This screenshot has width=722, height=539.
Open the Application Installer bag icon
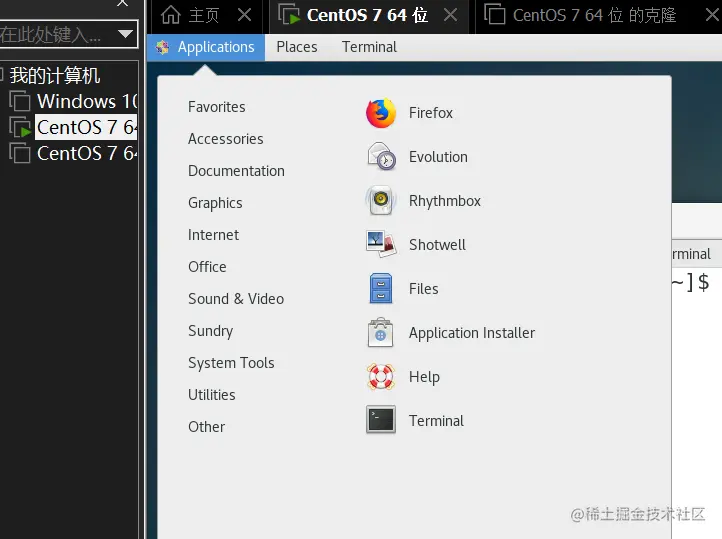381,332
